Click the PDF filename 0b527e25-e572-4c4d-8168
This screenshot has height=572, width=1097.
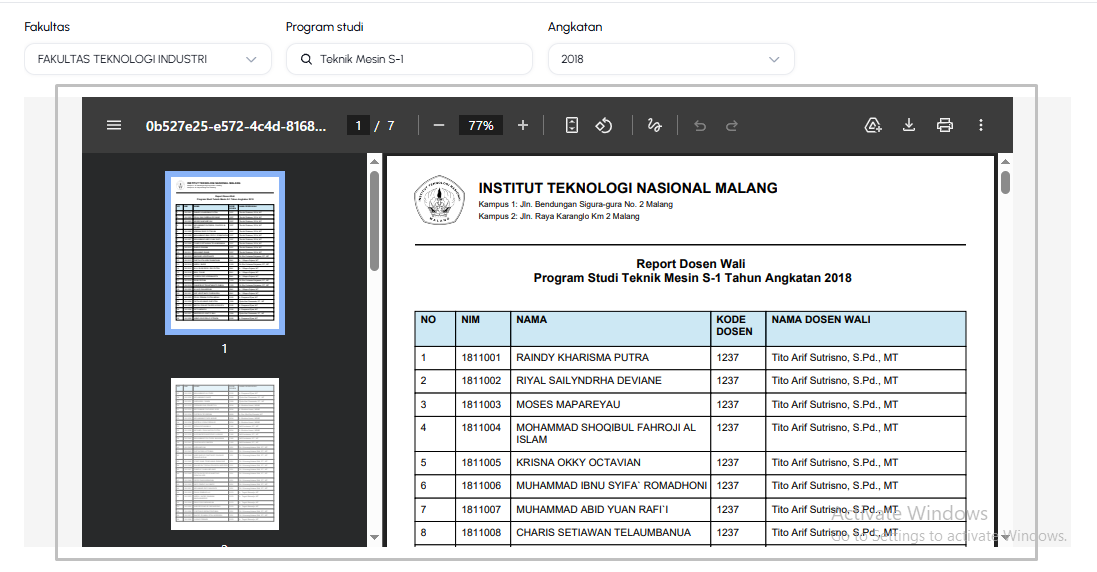pos(236,126)
